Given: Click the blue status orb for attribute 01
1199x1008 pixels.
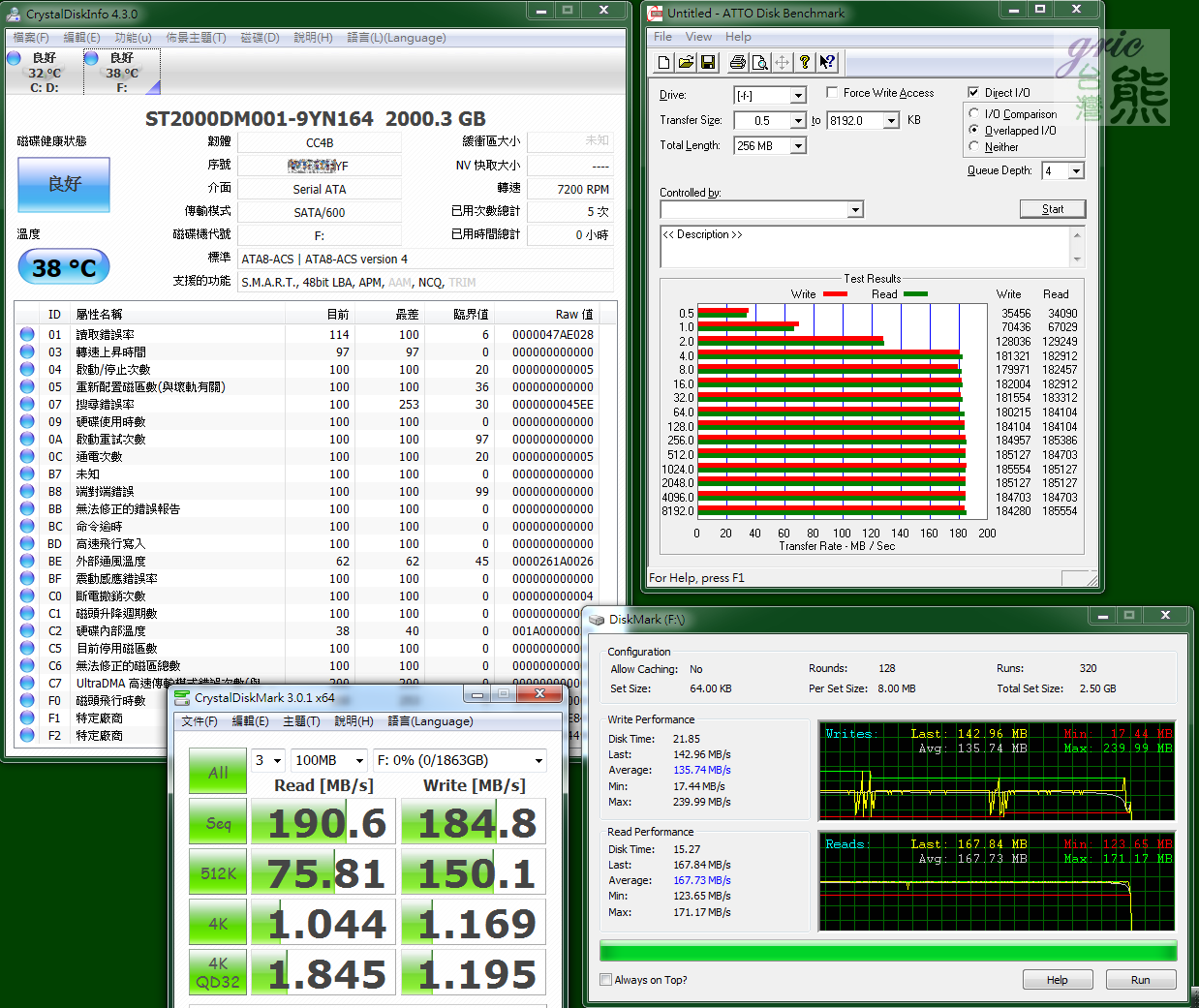Looking at the screenshot, I should click(27, 334).
